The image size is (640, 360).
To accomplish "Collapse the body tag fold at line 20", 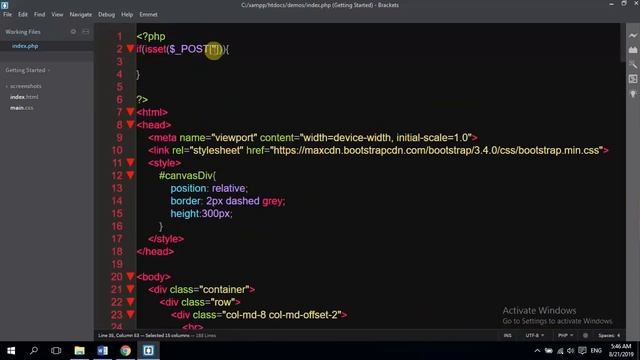I will click(x=130, y=276).
